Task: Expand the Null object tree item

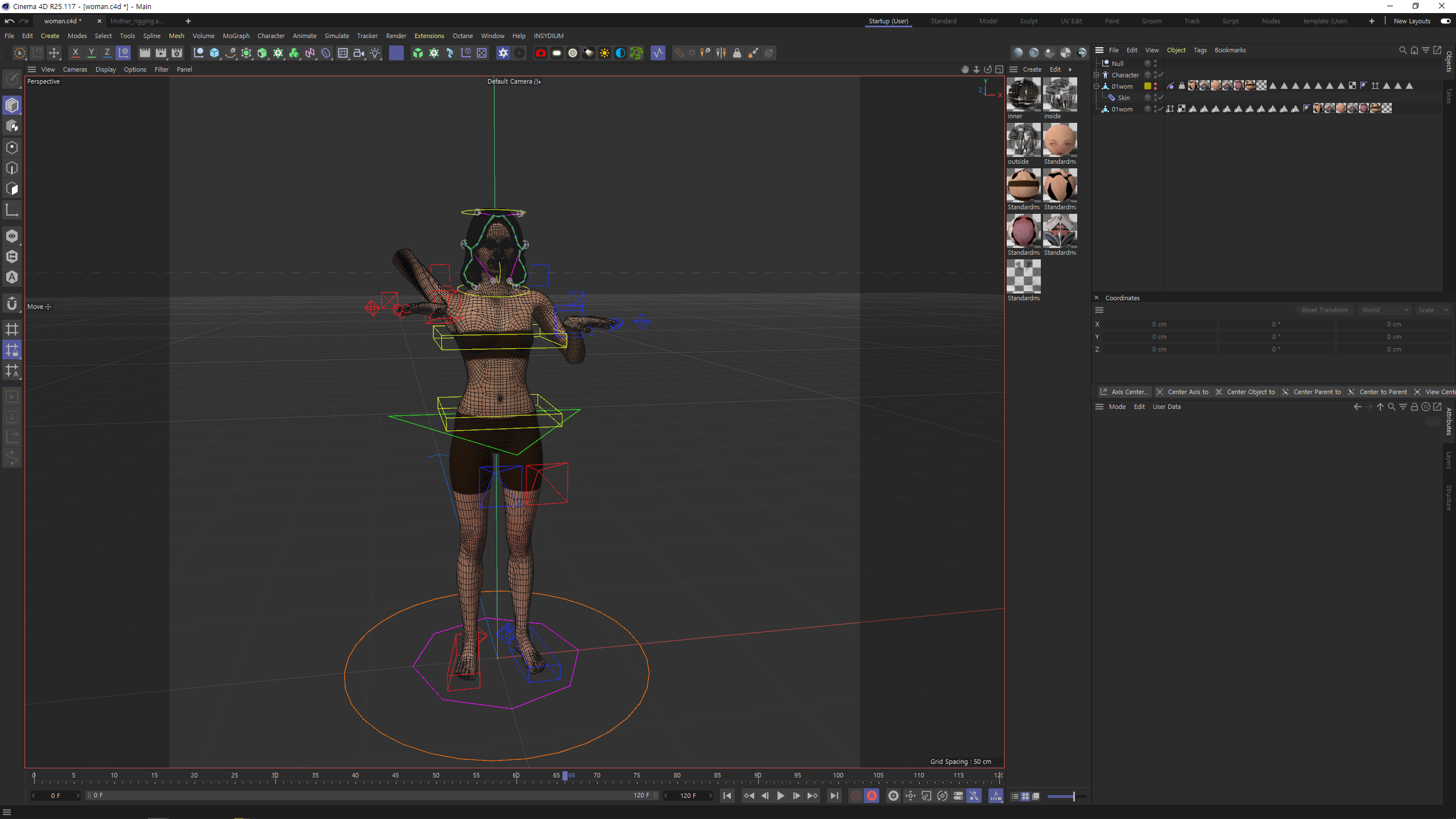Action: 1099,63
